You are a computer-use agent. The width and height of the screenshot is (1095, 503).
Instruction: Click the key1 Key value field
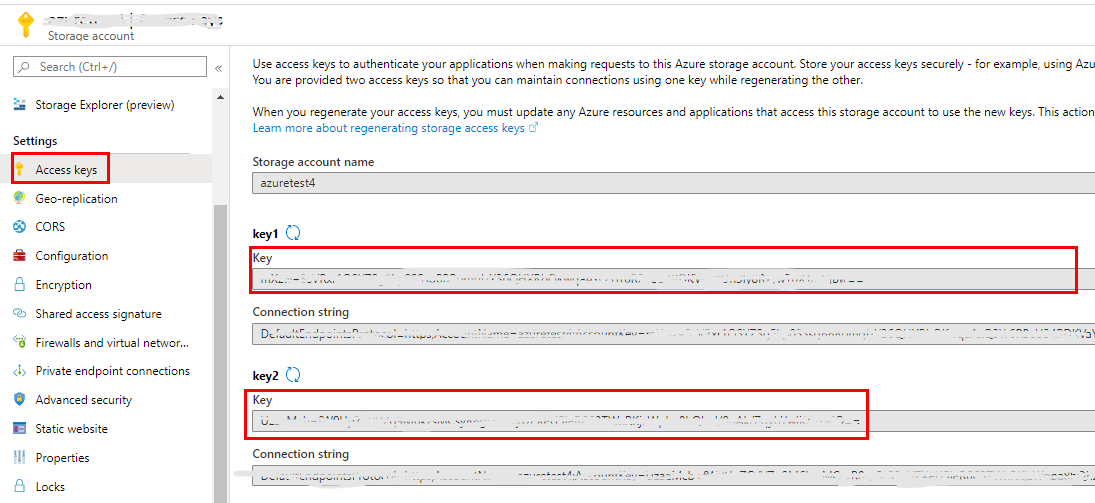tap(673, 279)
